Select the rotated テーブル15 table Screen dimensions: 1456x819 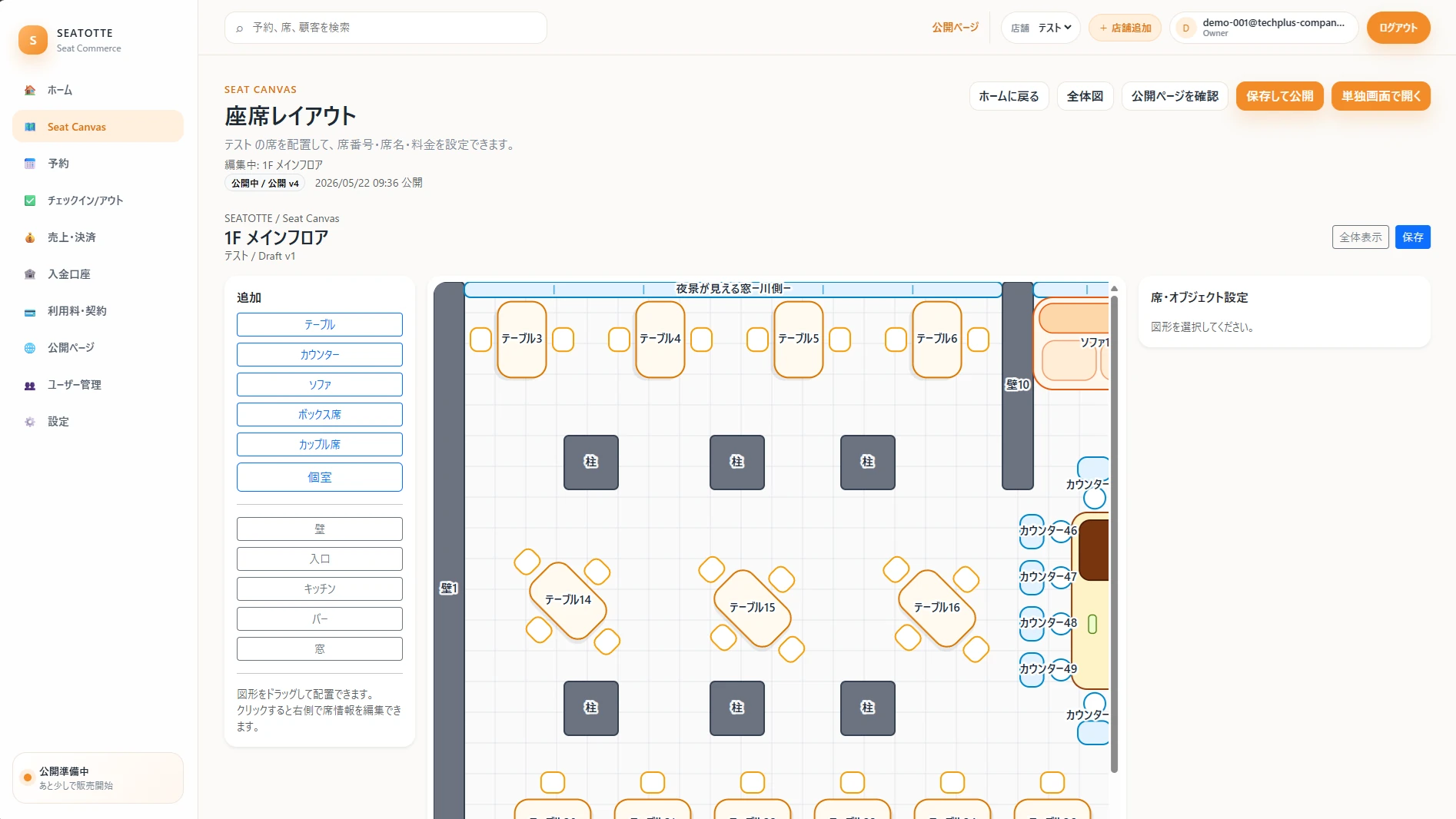point(753,608)
